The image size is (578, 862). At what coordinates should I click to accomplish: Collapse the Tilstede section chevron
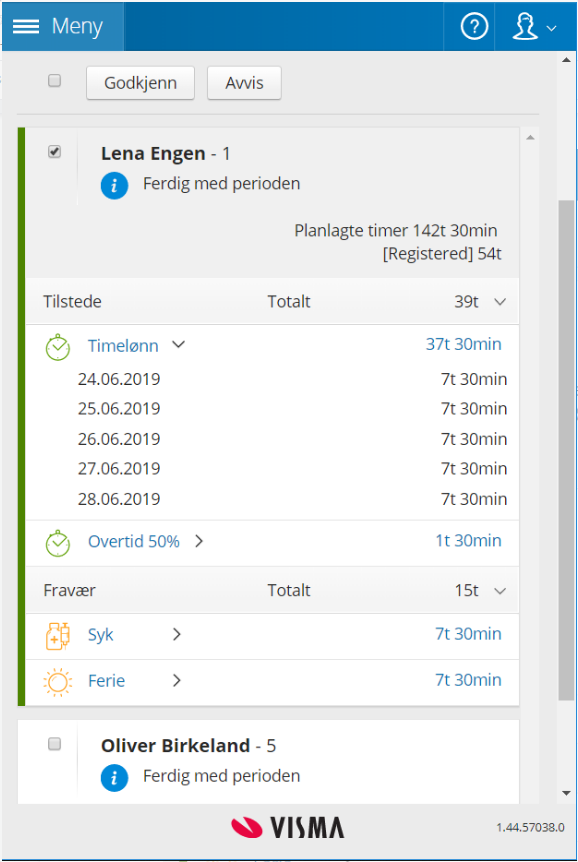(500, 302)
